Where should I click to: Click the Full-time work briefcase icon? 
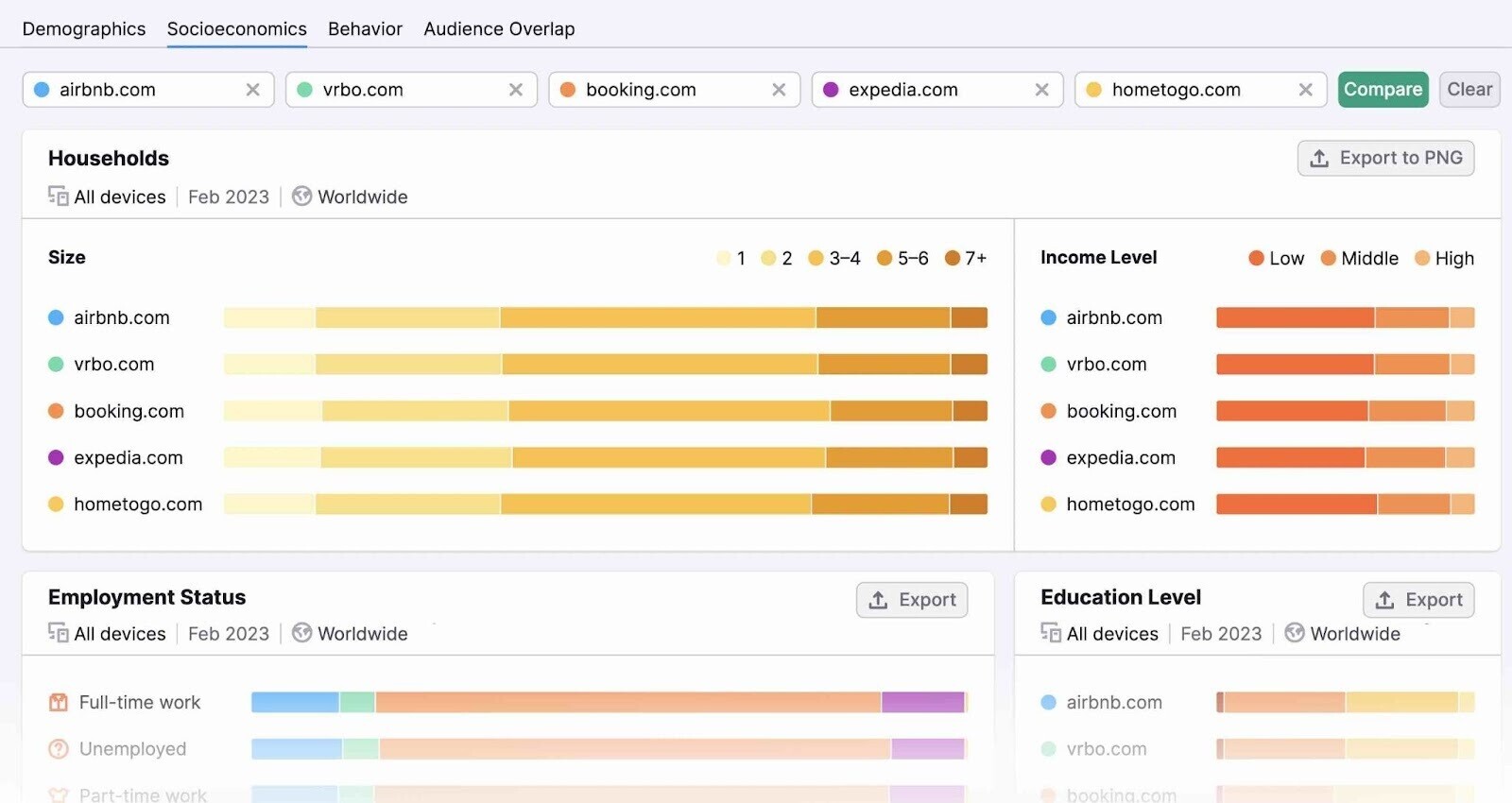[59, 702]
